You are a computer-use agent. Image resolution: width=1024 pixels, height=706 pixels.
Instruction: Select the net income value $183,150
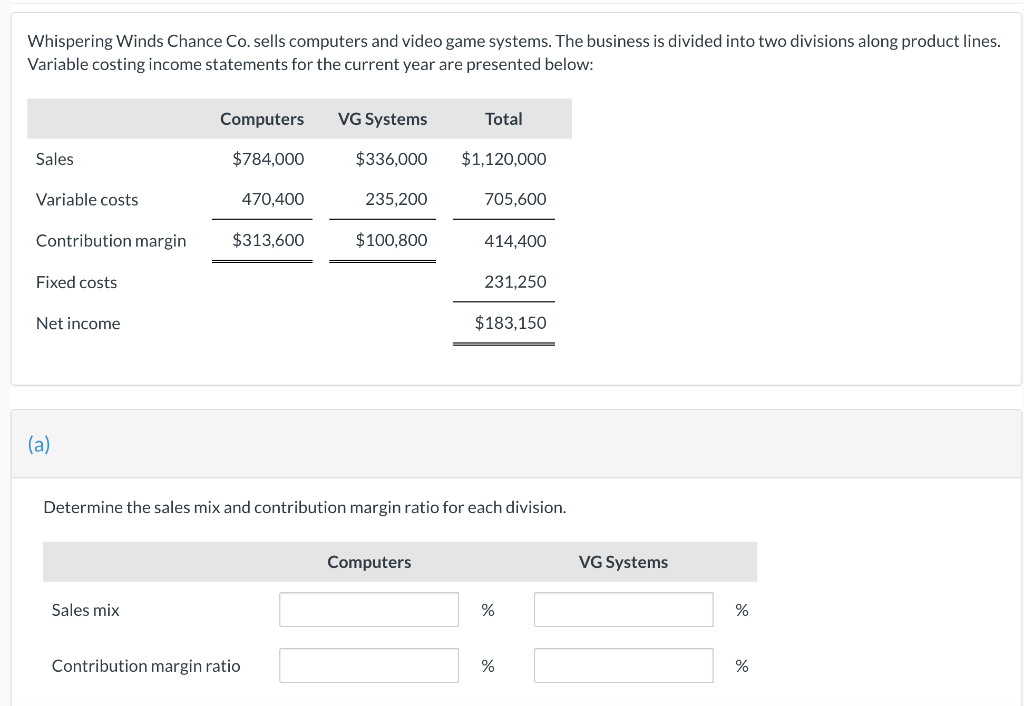tap(511, 323)
